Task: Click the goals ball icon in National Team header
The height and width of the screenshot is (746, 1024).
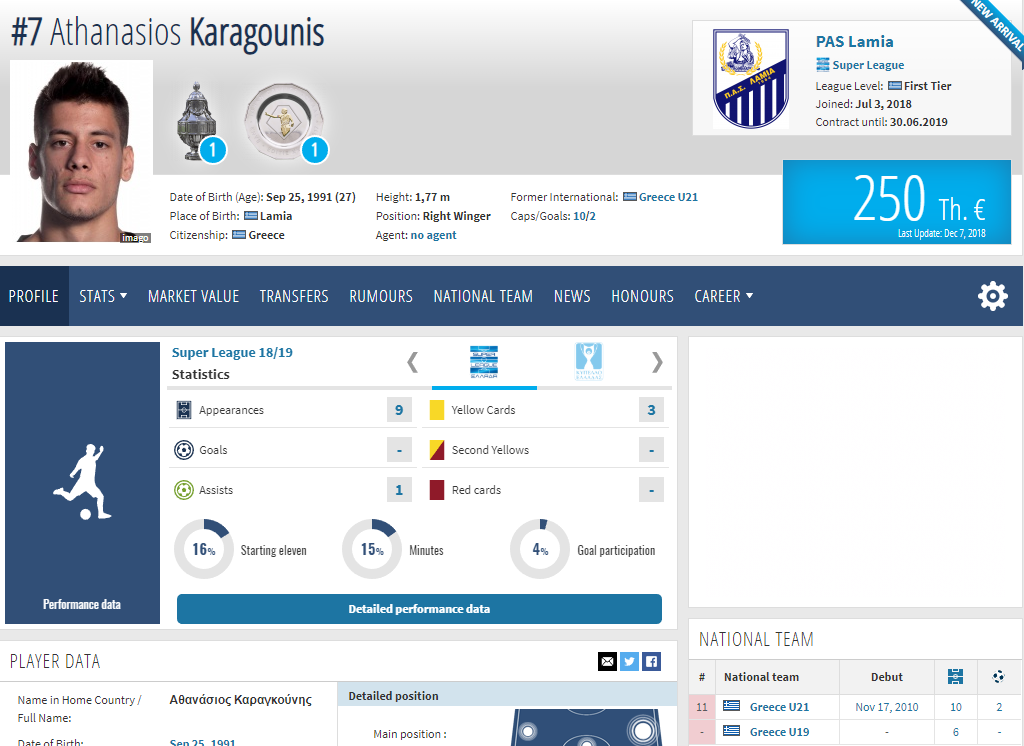Action: click(999, 677)
